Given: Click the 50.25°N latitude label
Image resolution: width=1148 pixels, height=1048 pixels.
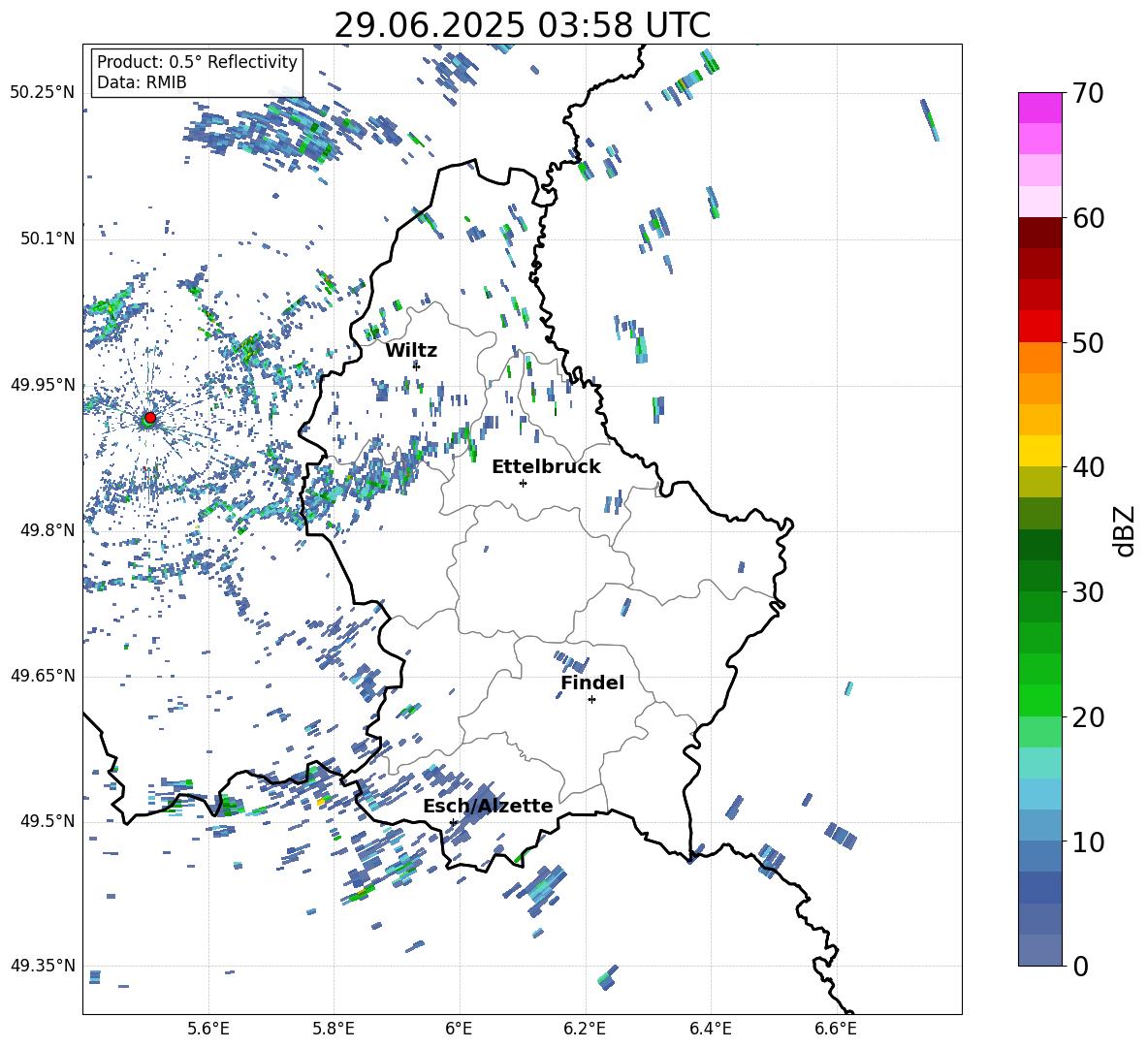Looking at the screenshot, I should tap(43, 93).
